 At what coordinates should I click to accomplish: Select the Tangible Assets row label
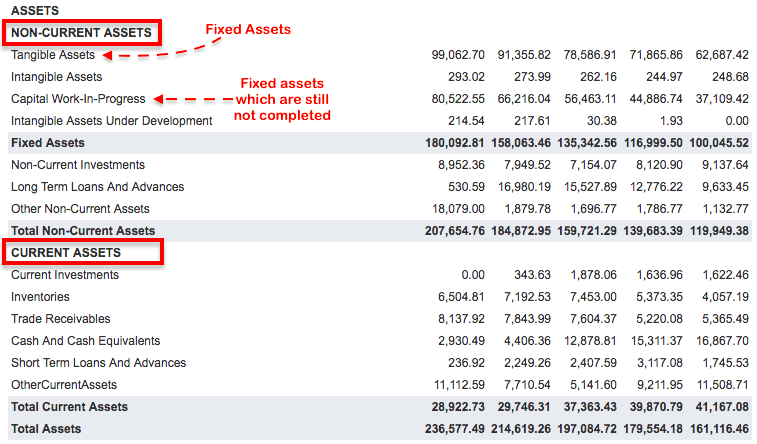pos(53,55)
